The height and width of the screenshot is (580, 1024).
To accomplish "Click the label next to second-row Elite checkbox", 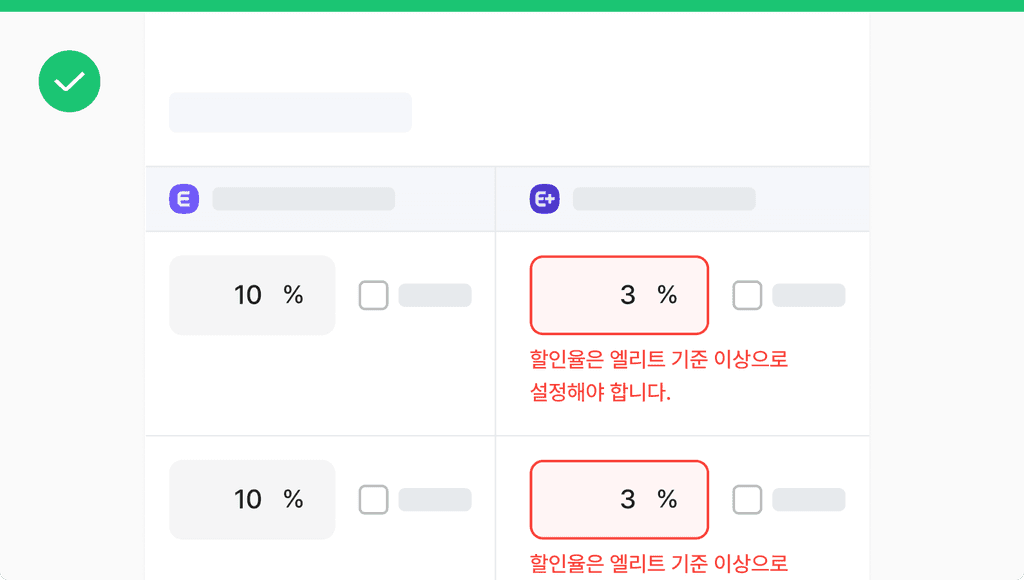I will 435,499.
